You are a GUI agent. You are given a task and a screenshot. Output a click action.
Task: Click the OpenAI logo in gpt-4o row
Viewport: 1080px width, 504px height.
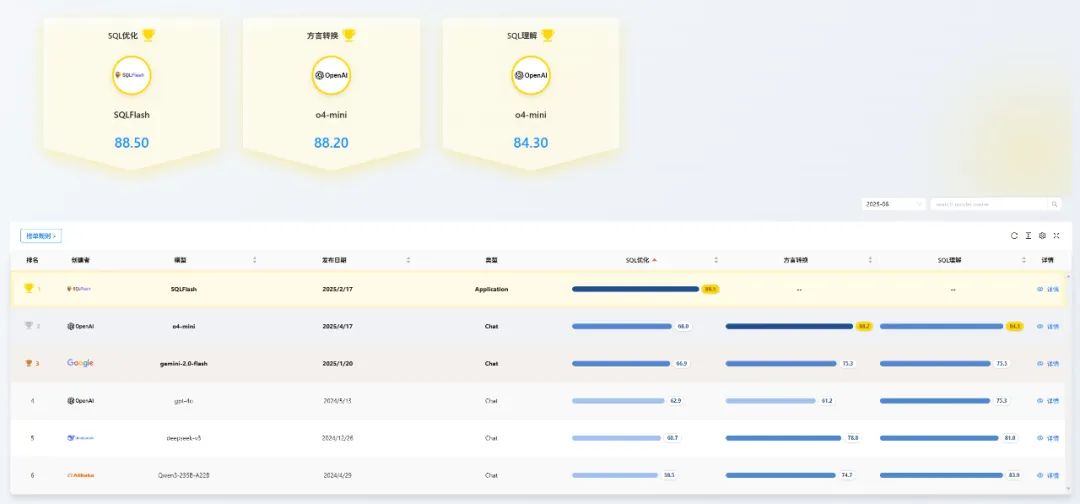click(81, 401)
